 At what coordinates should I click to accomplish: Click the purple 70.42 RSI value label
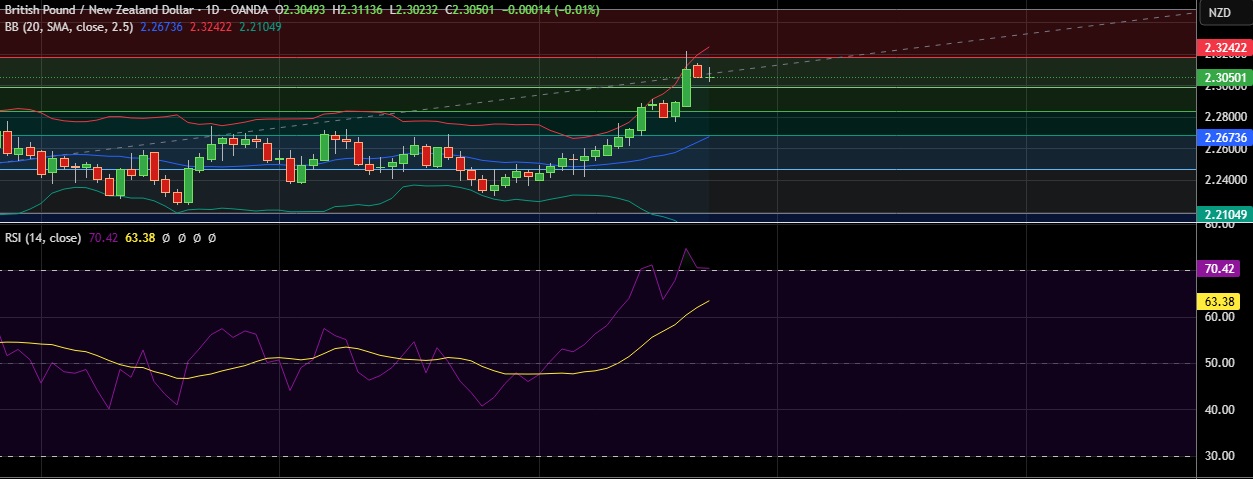coord(1224,269)
